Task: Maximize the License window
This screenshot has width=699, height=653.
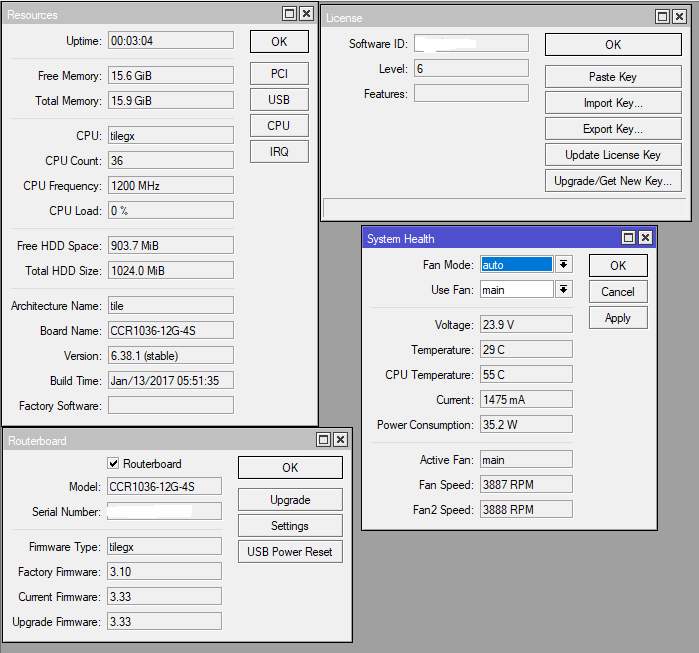Action: pyautogui.click(x=661, y=17)
